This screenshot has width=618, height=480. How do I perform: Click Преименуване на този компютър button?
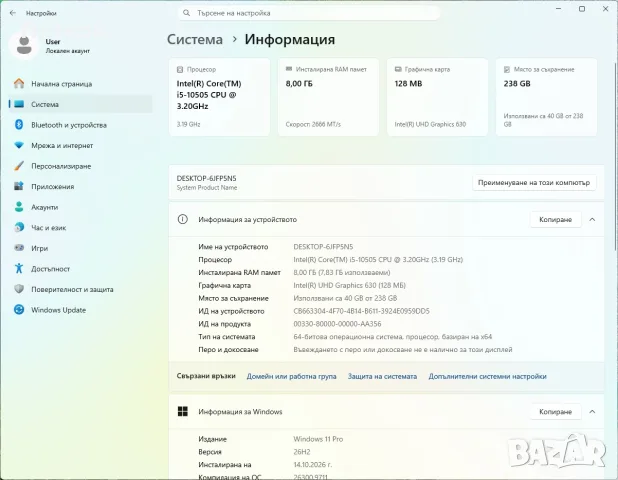(534, 182)
